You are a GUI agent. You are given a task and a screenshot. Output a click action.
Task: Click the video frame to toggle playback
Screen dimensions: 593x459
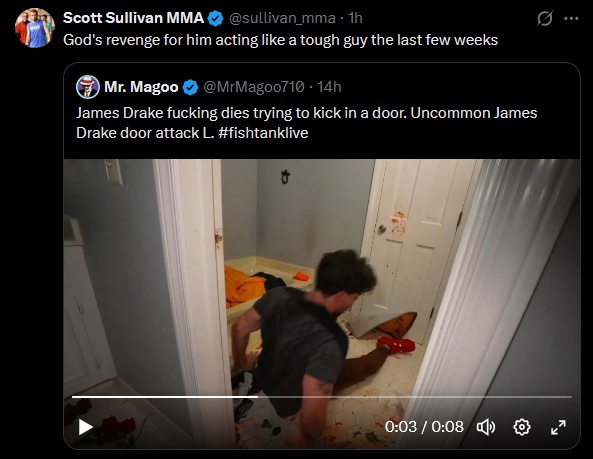(x=321, y=276)
